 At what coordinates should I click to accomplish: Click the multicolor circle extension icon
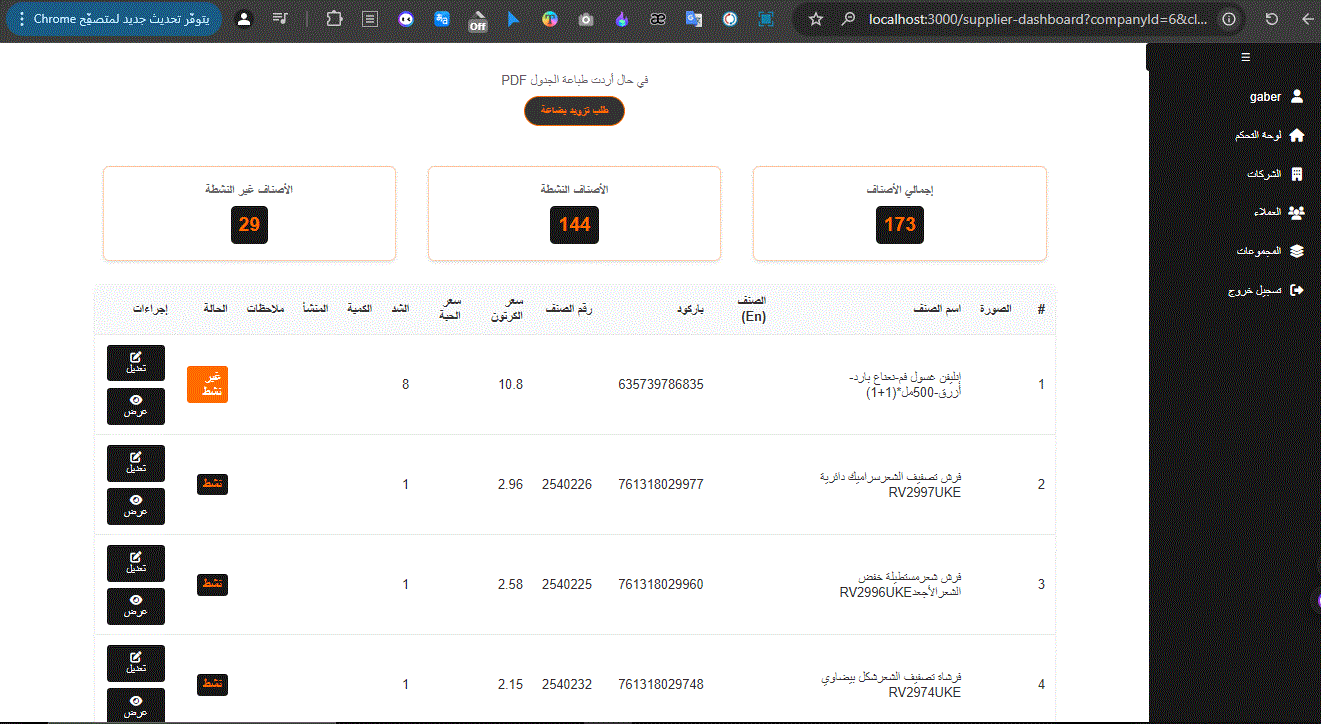tap(549, 19)
